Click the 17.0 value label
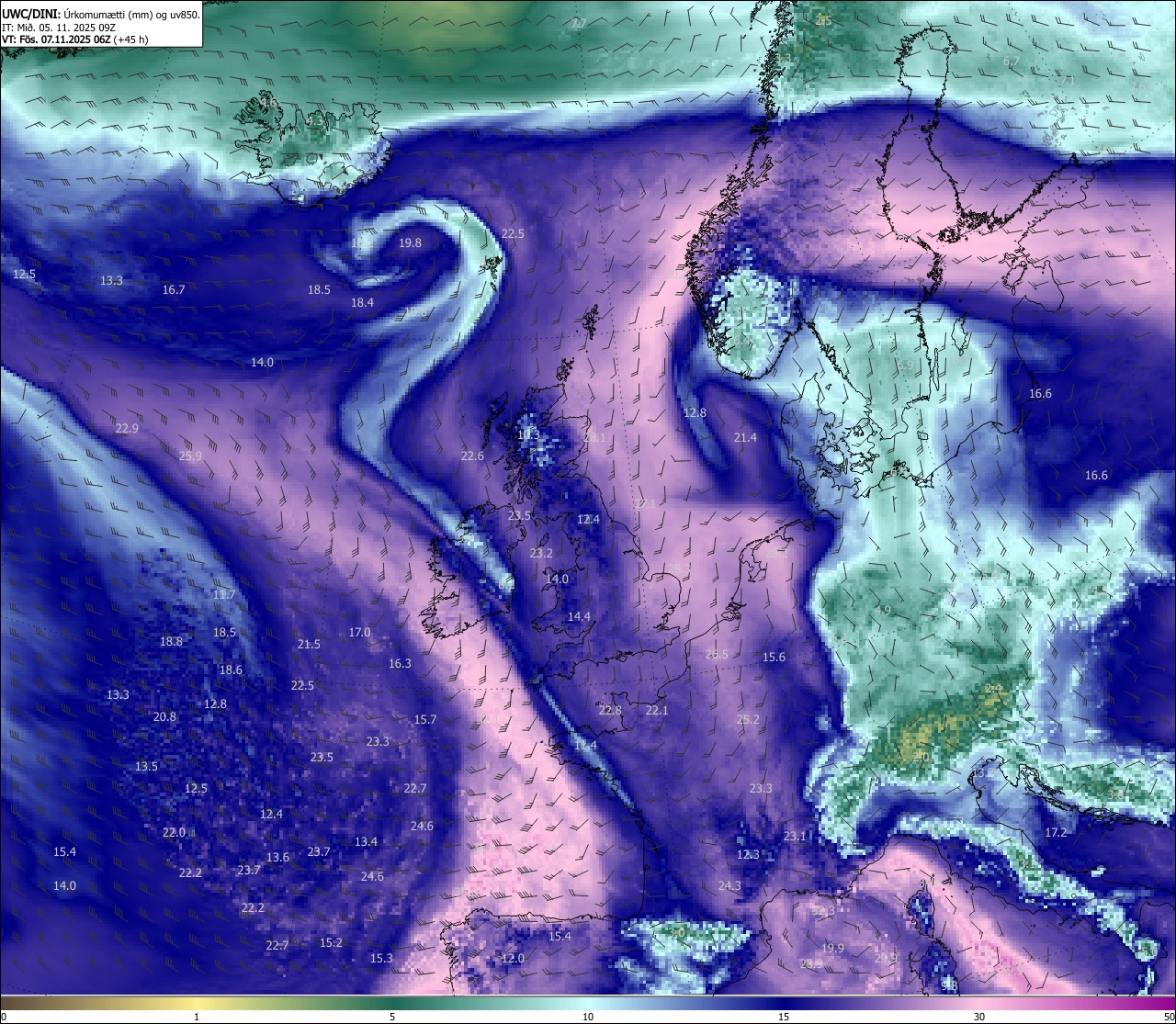The height and width of the screenshot is (1024, 1176). [x=359, y=633]
